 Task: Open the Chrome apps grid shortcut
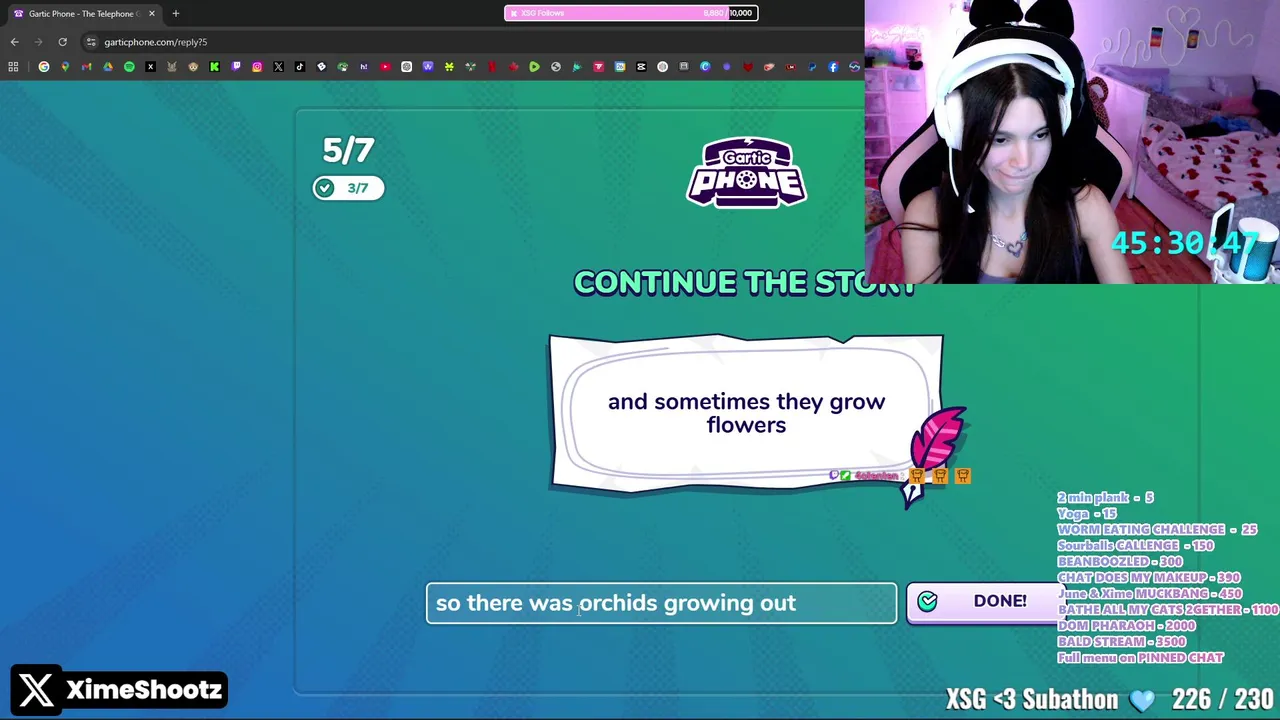coord(13,67)
